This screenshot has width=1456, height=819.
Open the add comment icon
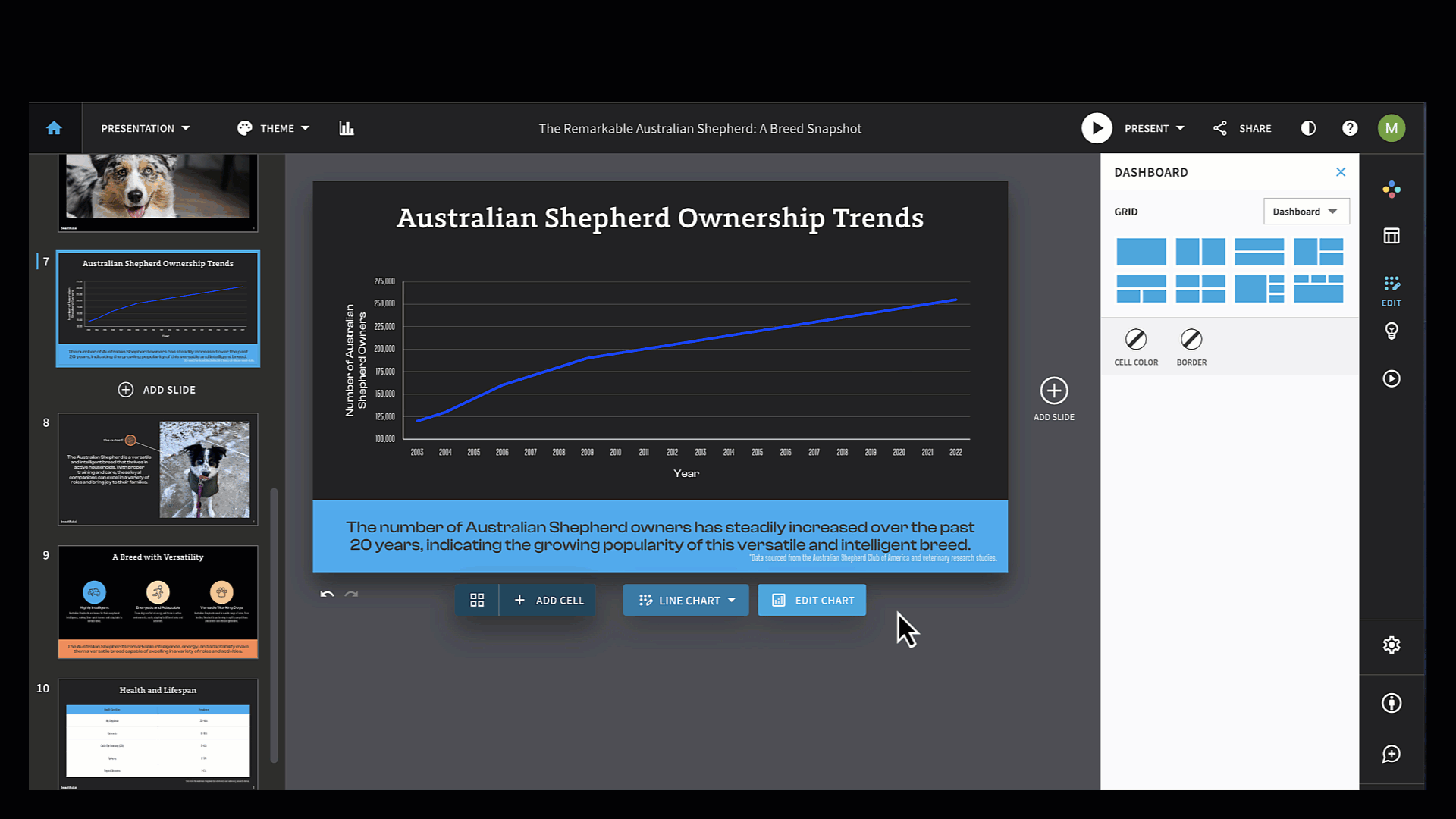tap(1392, 754)
